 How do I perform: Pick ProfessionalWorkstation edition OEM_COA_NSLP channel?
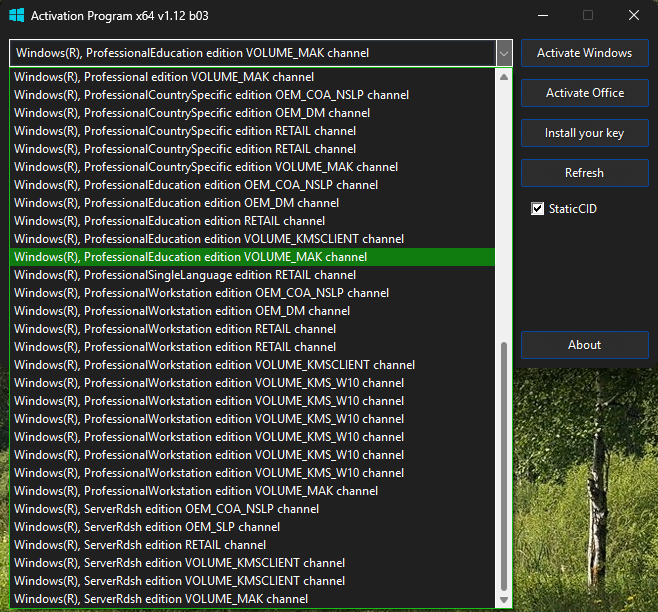pos(252,293)
